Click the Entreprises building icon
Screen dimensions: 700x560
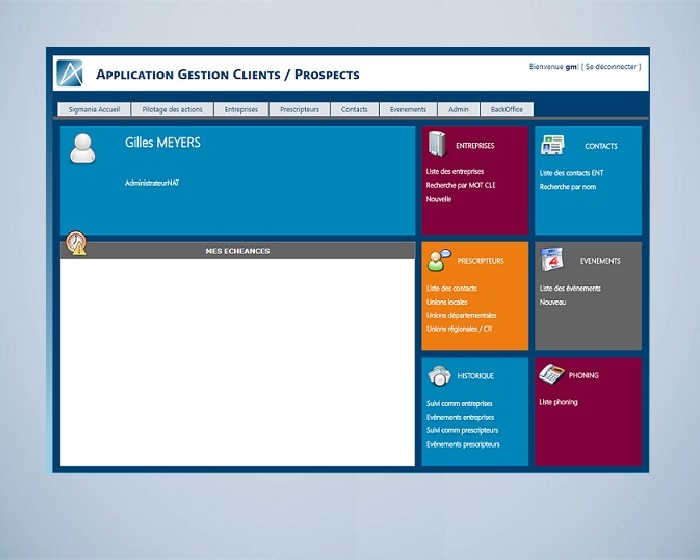click(436, 145)
